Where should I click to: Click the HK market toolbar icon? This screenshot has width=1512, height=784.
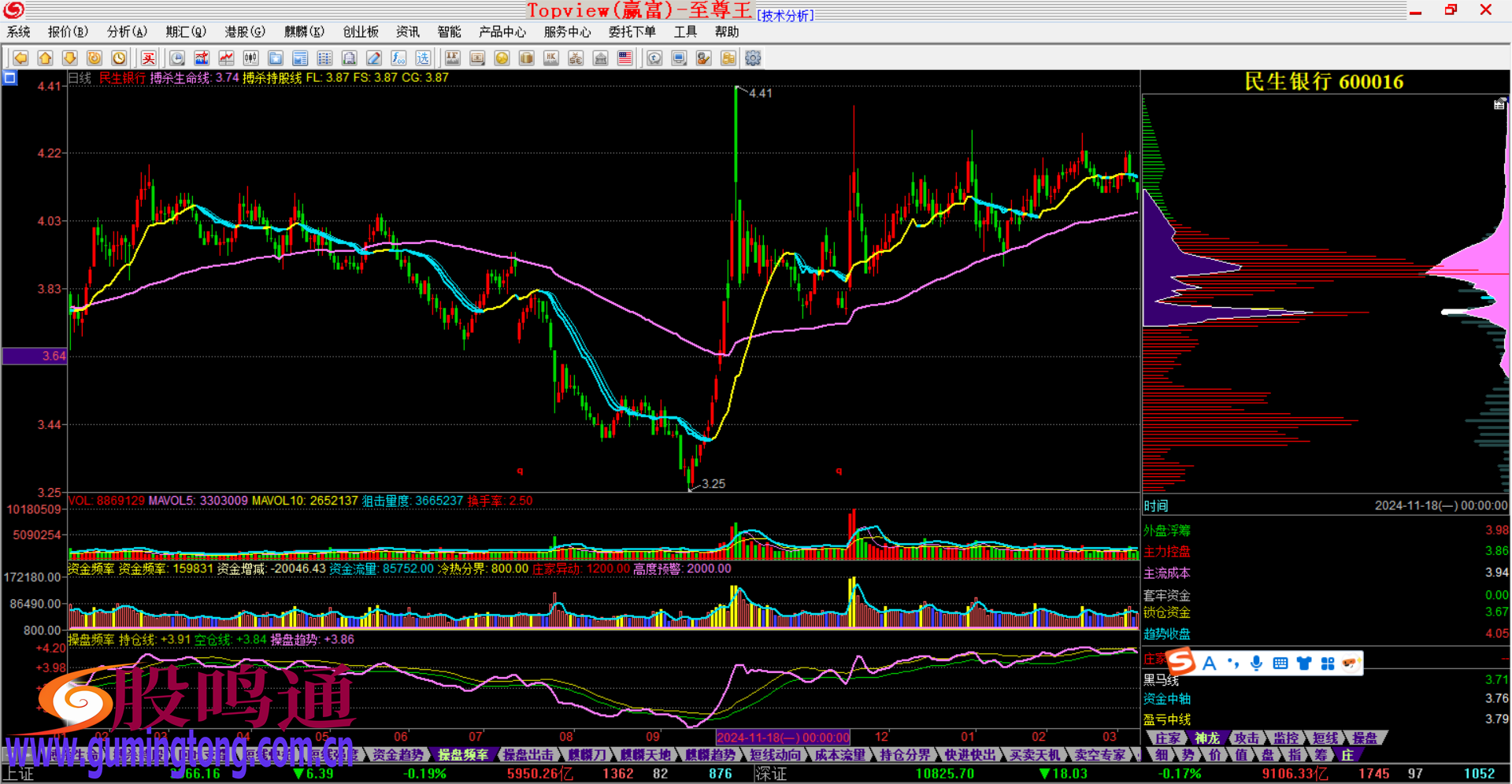(x=551, y=58)
